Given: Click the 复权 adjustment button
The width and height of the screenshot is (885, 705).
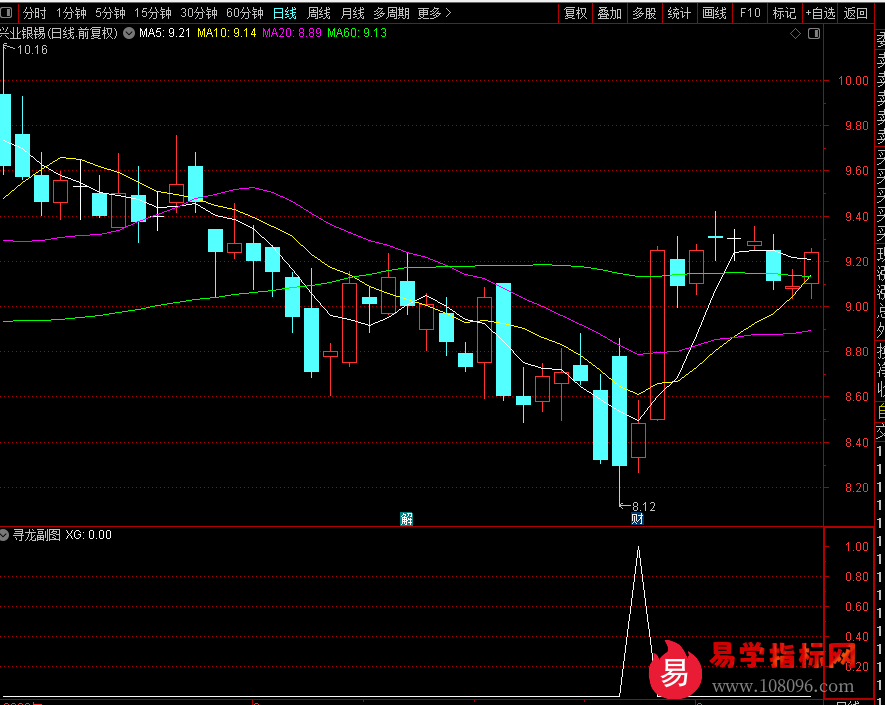Looking at the screenshot, I should point(576,13).
